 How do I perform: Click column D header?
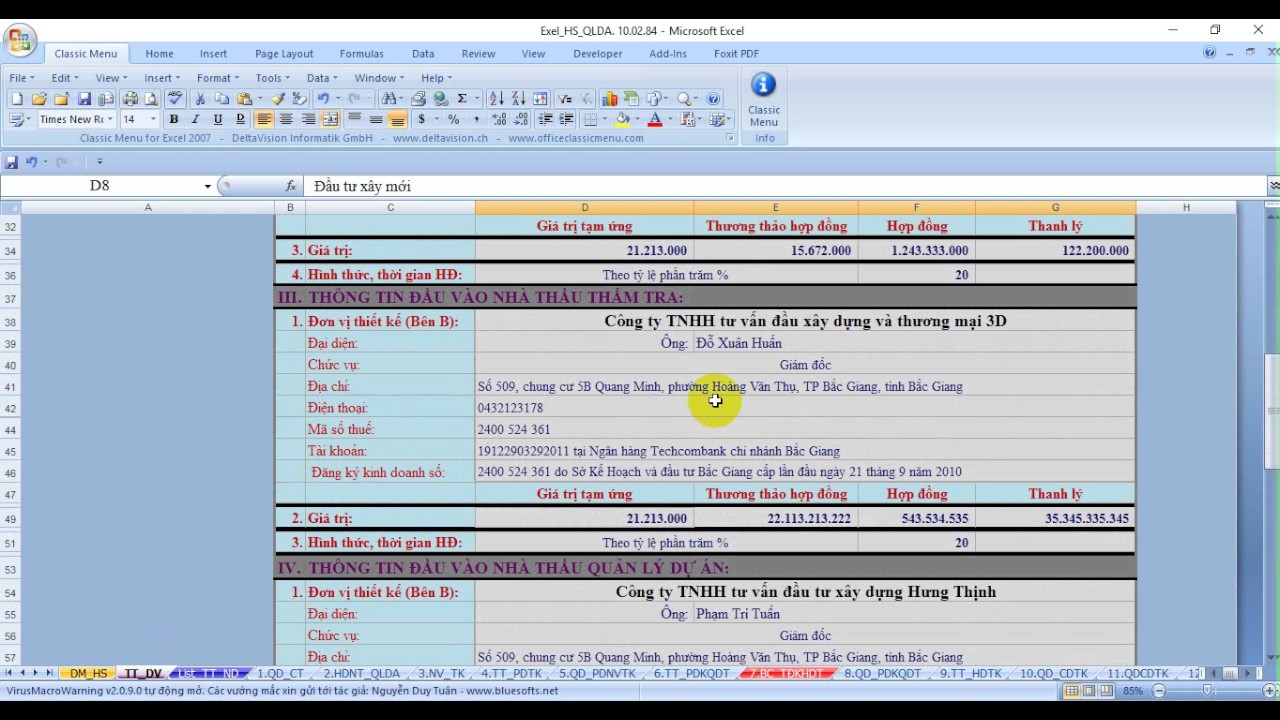tap(584, 207)
